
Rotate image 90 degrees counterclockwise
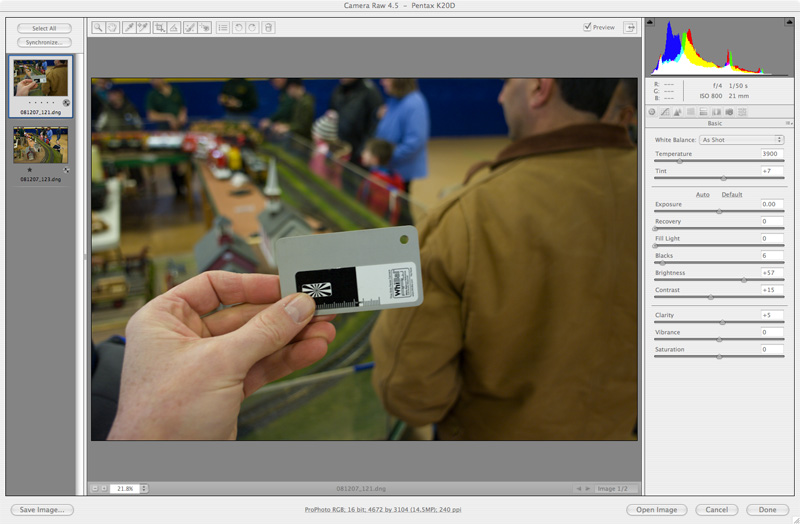(238, 28)
